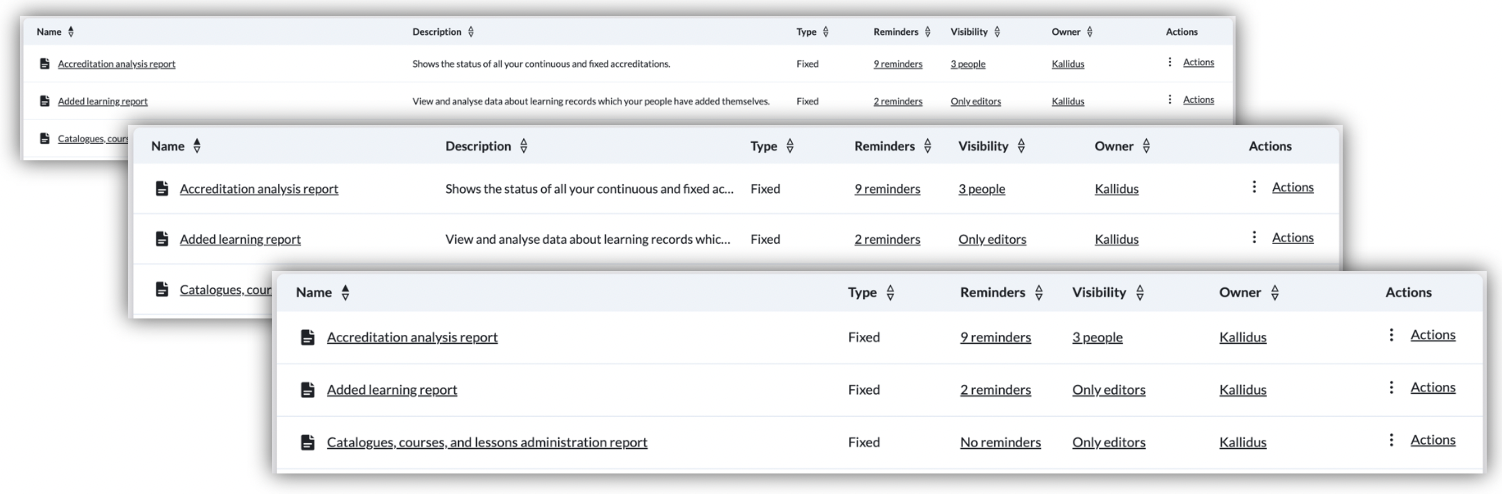Click document icon for Added learning report, front table
Image resolution: width=1502 pixels, height=494 pixels.
coord(308,390)
